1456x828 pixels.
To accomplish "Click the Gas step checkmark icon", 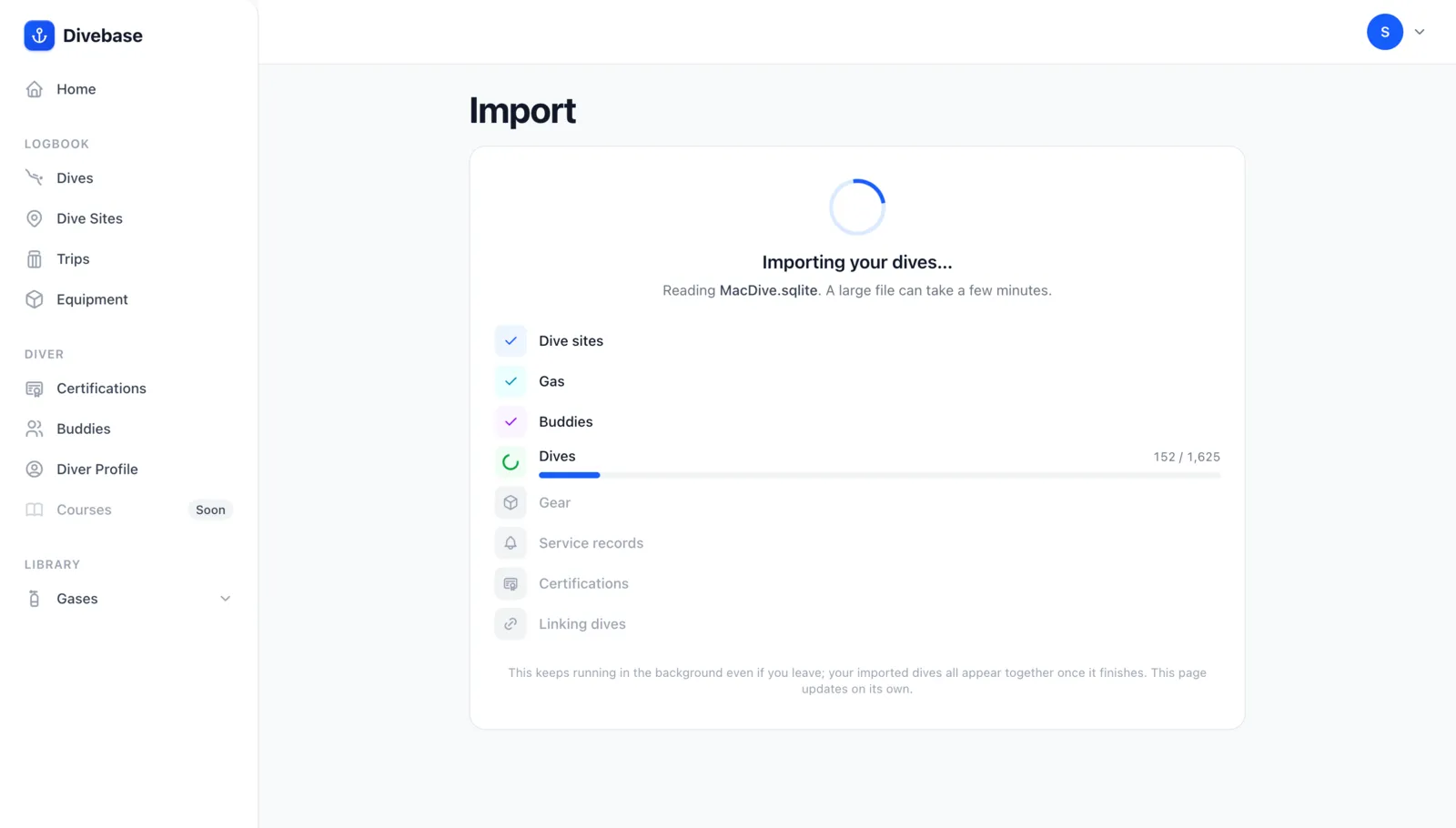I will 511,381.
